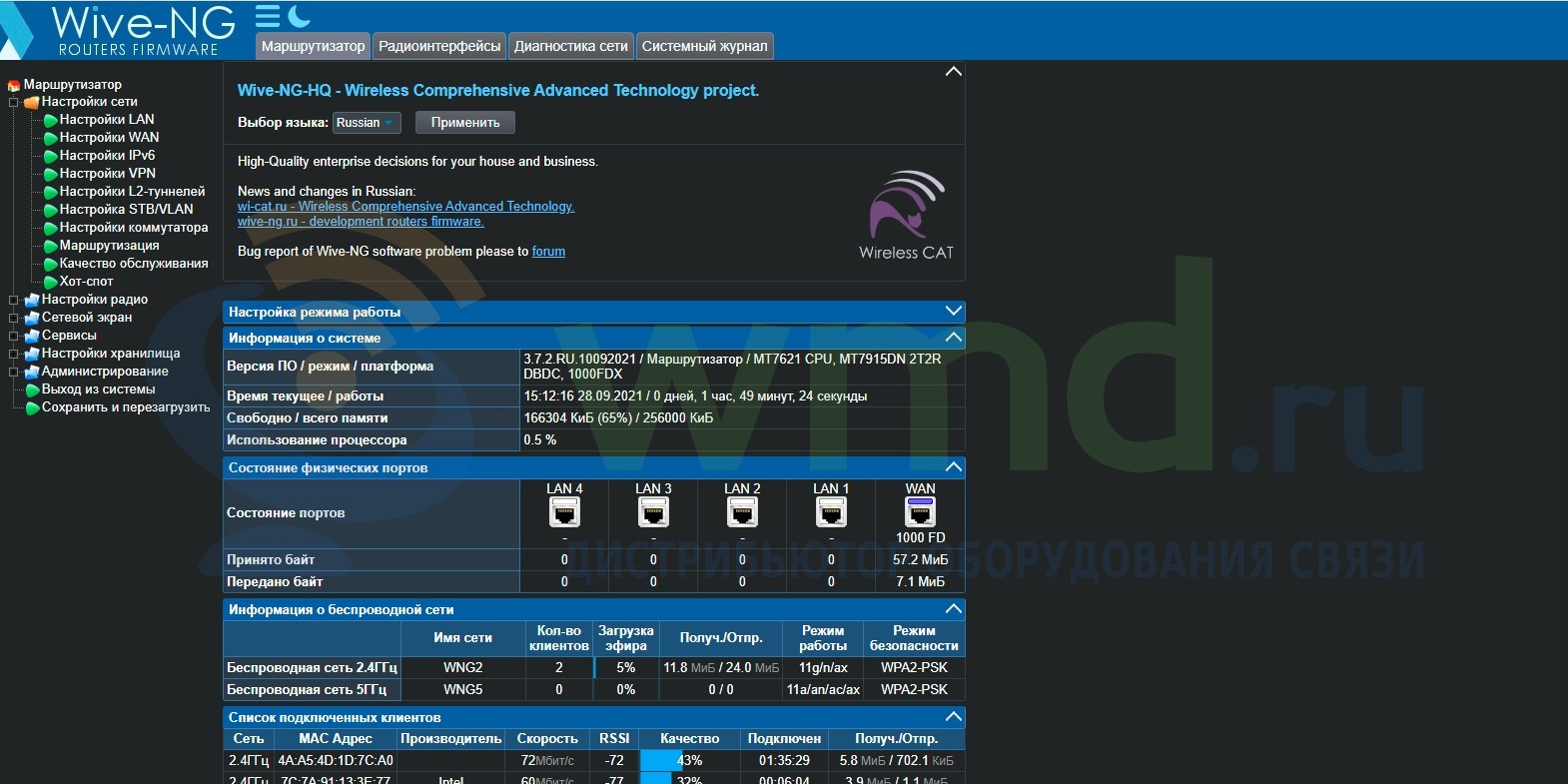
Task: Click the 0.5 % processor usage value
Action: coord(540,440)
